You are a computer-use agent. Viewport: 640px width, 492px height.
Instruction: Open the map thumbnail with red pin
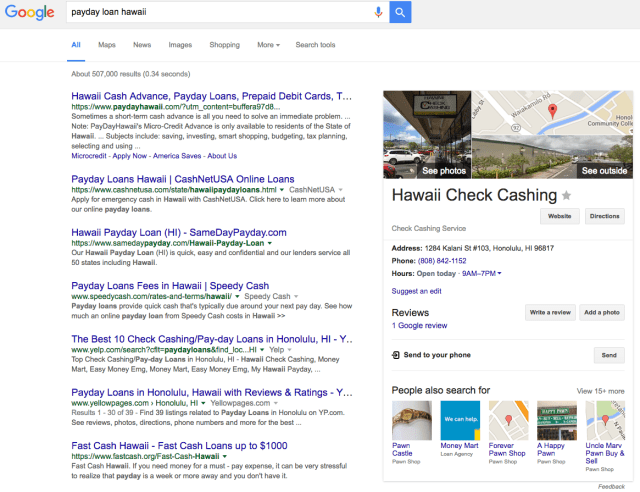pos(552,113)
